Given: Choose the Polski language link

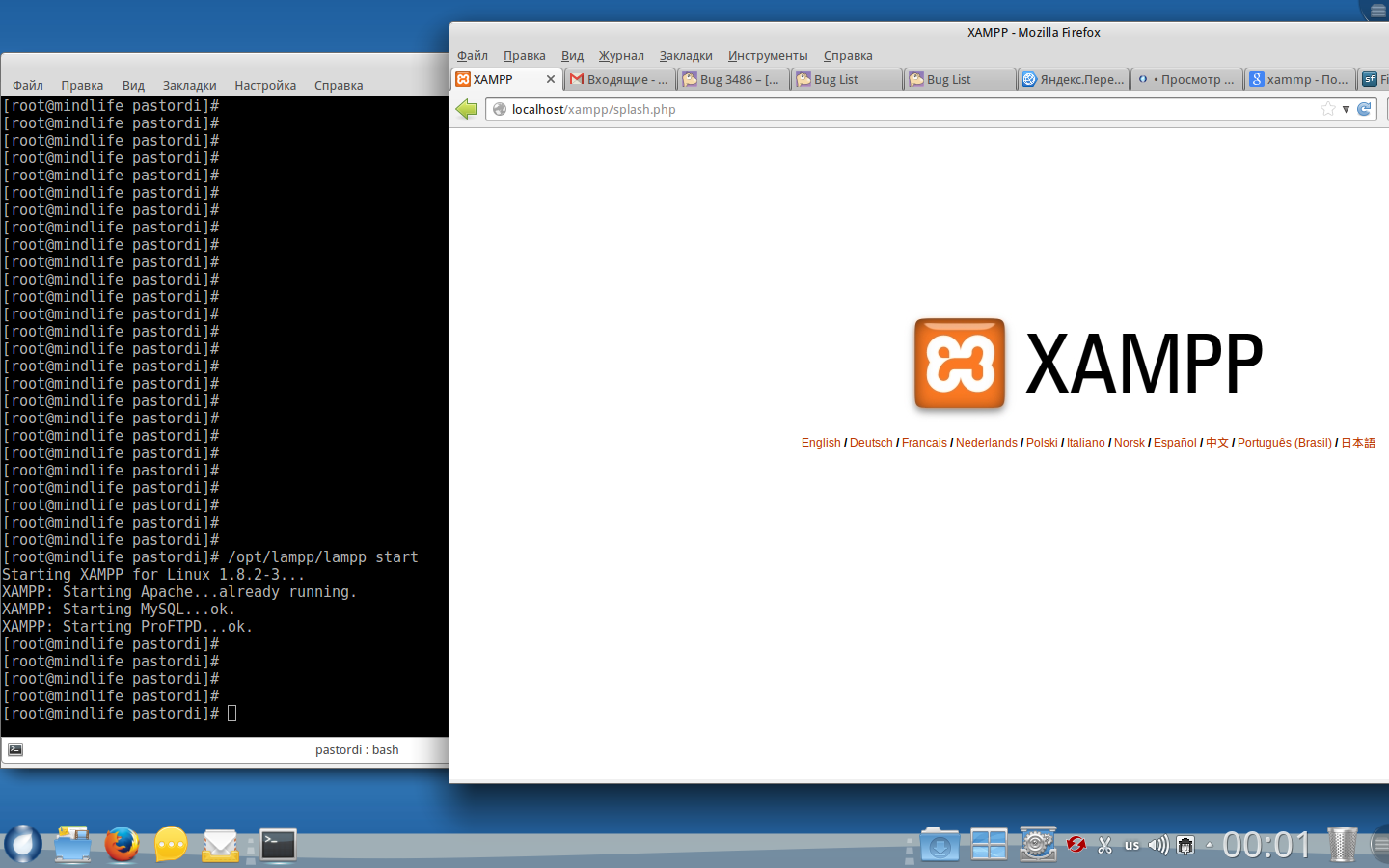Looking at the screenshot, I should 1042,443.
